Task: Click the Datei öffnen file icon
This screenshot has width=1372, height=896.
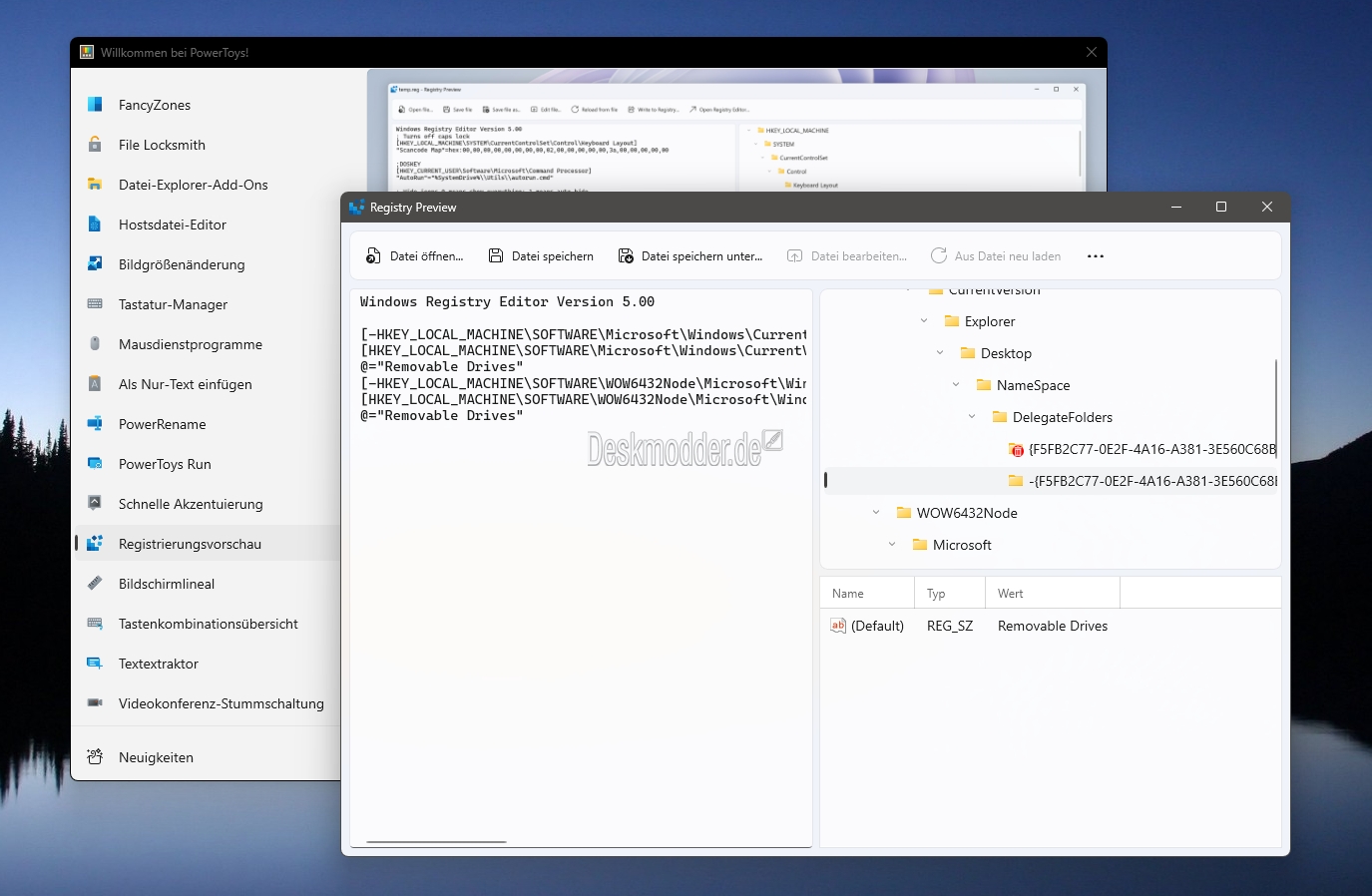Action: 373,256
